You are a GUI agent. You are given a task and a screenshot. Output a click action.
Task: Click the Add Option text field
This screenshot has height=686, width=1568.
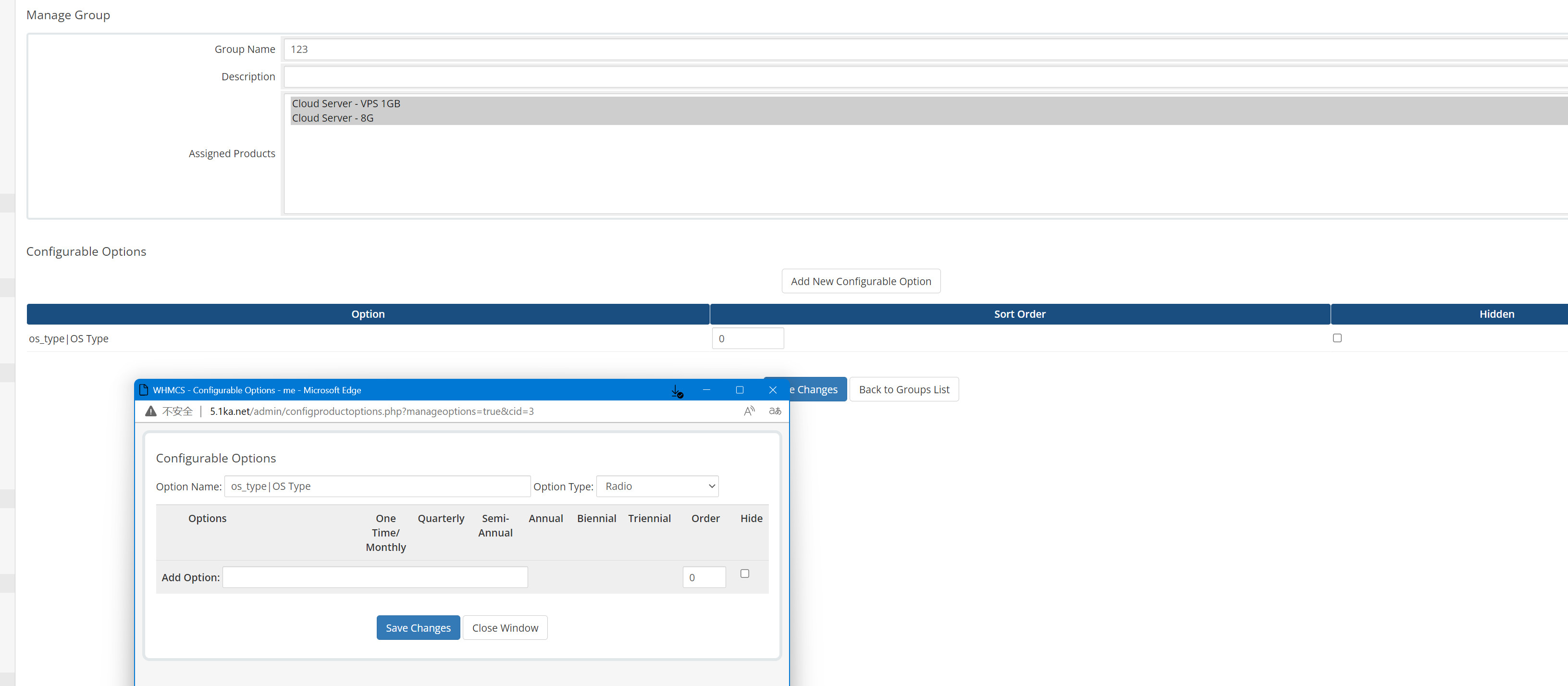point(375,577)
